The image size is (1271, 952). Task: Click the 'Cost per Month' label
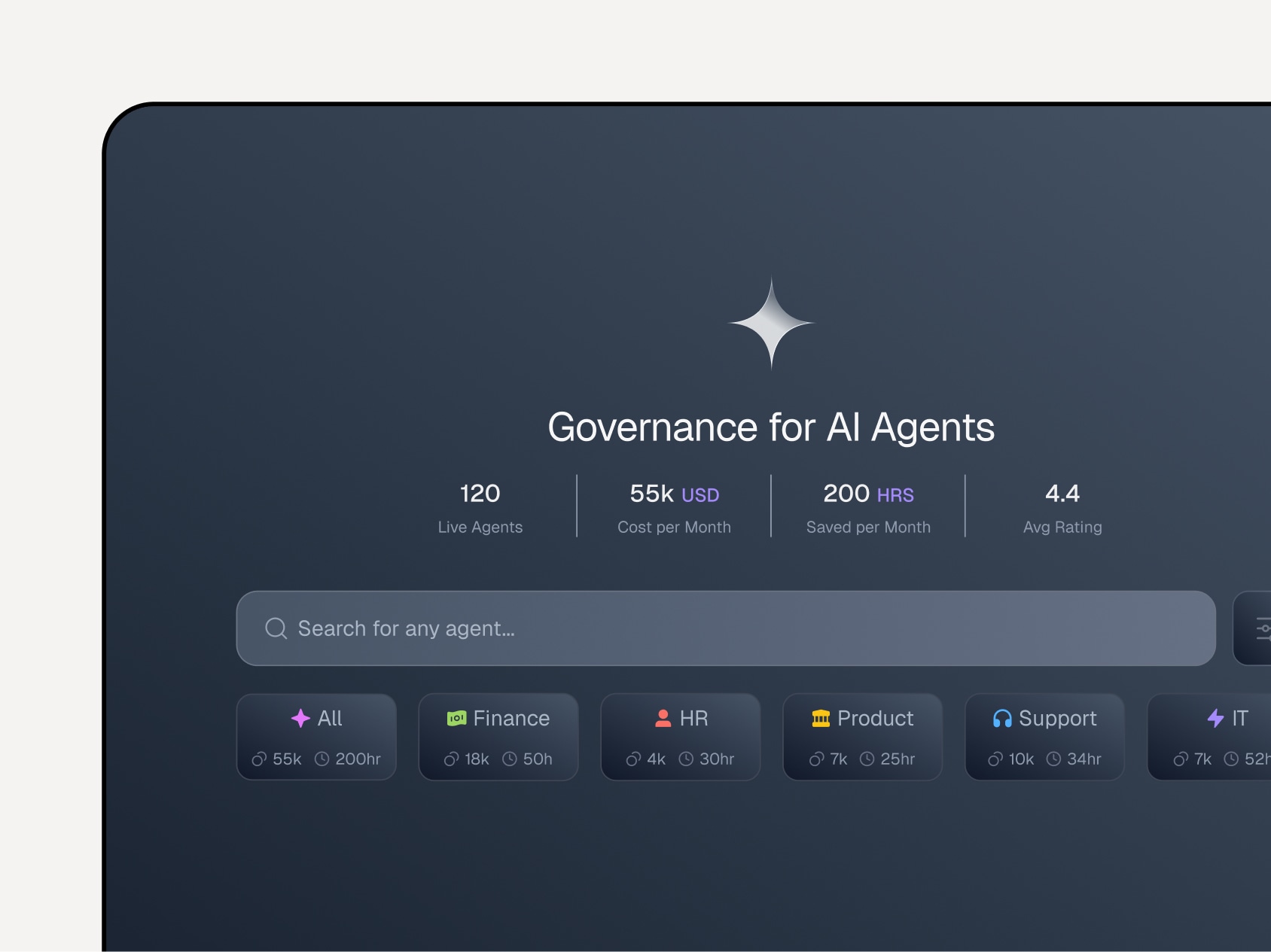click(x=674, y=528)
